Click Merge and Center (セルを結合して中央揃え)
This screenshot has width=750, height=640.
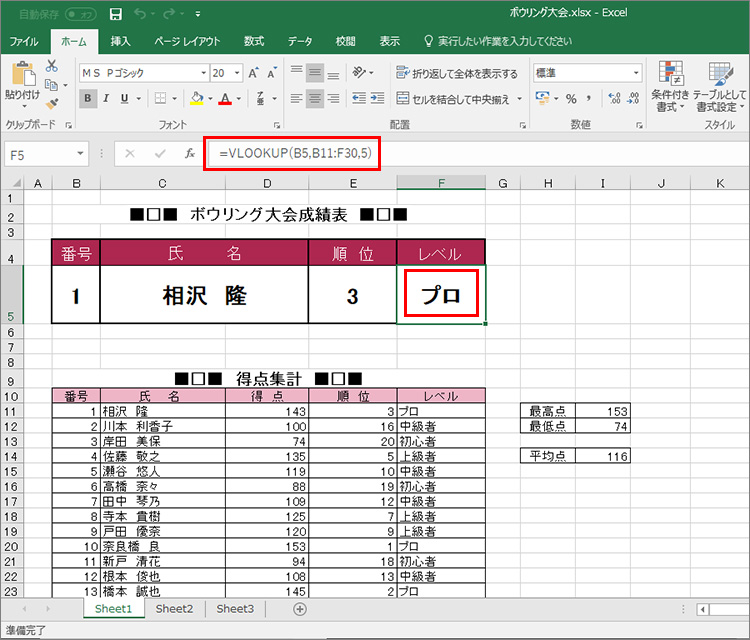pyautogui.click(x=458, y=99)
